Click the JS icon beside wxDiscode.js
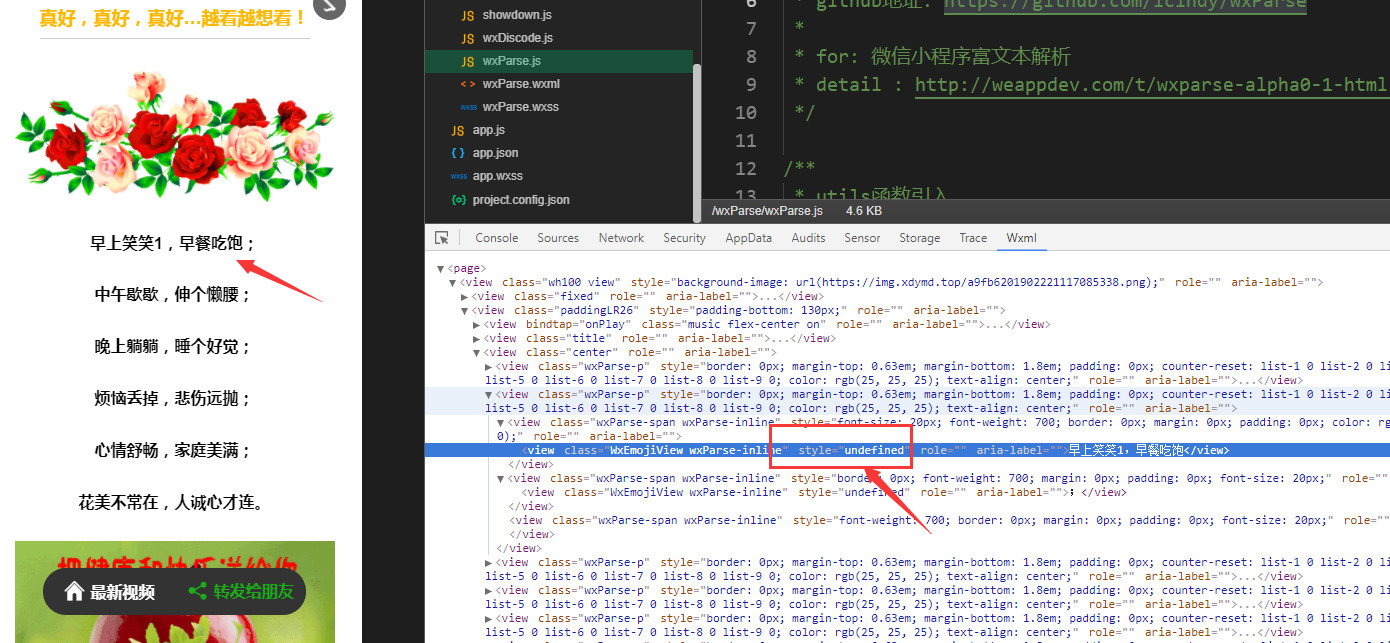 [x=467, y=38]
